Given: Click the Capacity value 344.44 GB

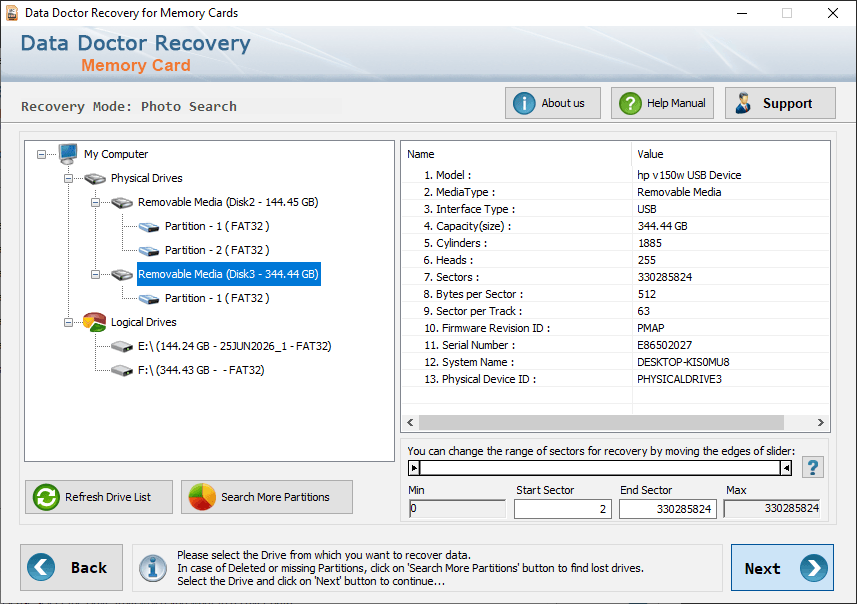Looking at the screenshot, I should click(x=662, y=226).
